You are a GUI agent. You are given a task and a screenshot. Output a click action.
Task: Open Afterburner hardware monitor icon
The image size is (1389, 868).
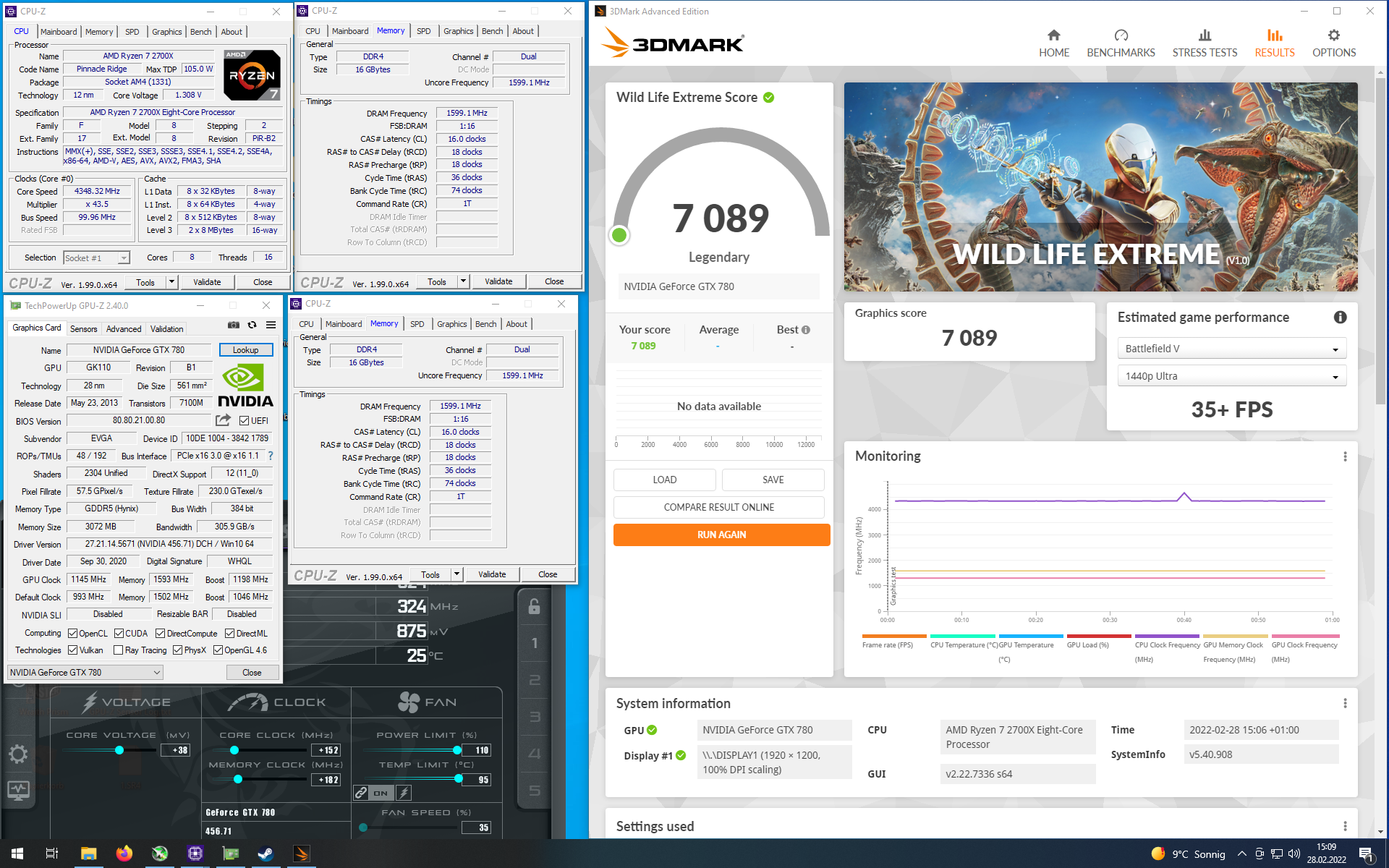(18, 791)
